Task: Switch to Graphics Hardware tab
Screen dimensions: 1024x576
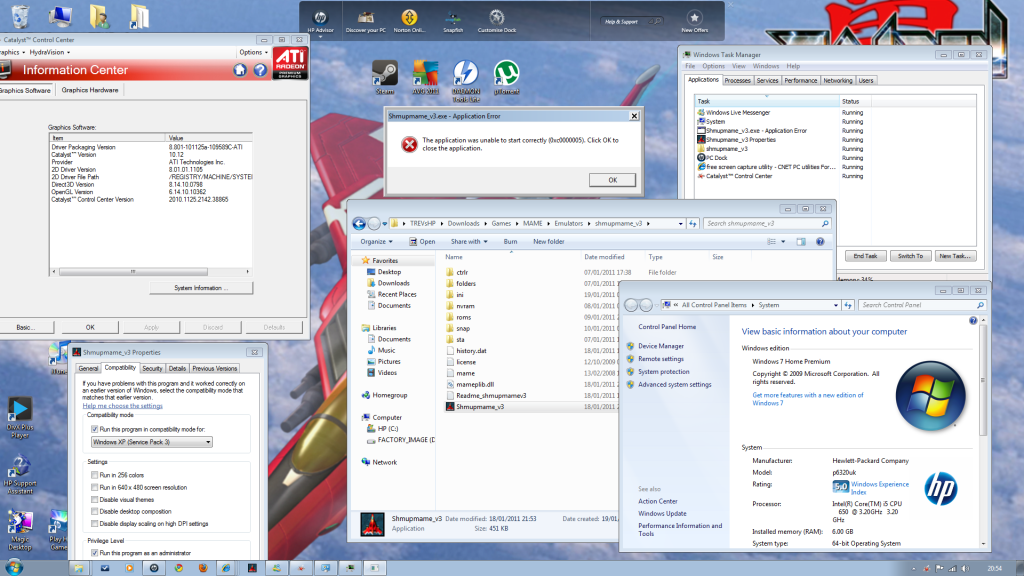Action: click(90, 90)
